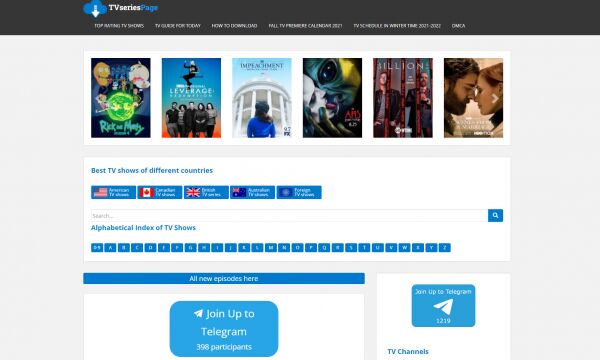
Task: Select letter J in alphabetical index
Action: tap(231, 248)
